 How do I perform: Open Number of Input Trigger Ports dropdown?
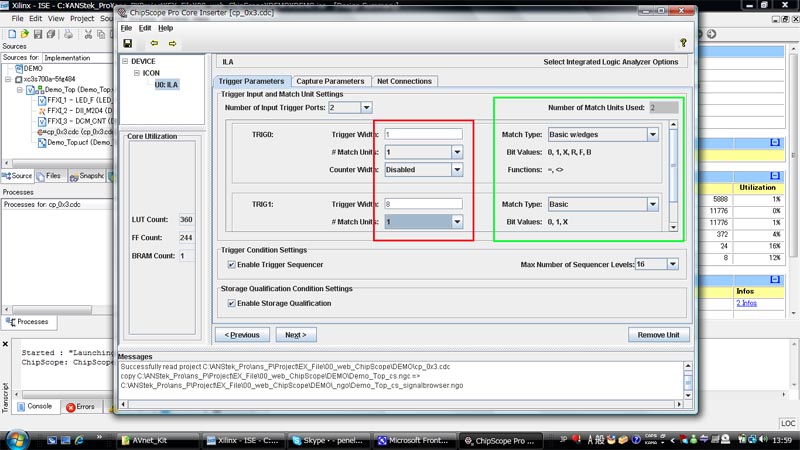coord(366,108)
